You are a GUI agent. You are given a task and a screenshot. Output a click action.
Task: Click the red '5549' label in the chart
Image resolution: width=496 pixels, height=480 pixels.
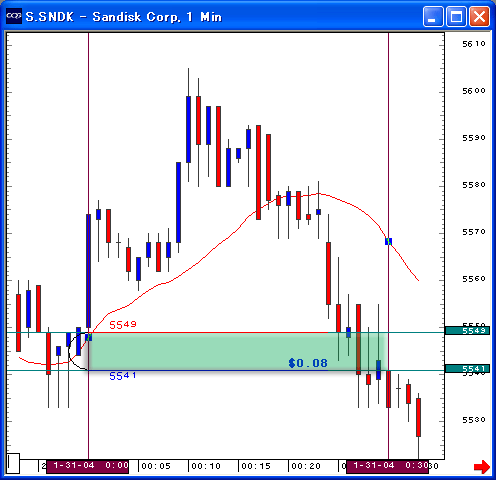[123, 324]
